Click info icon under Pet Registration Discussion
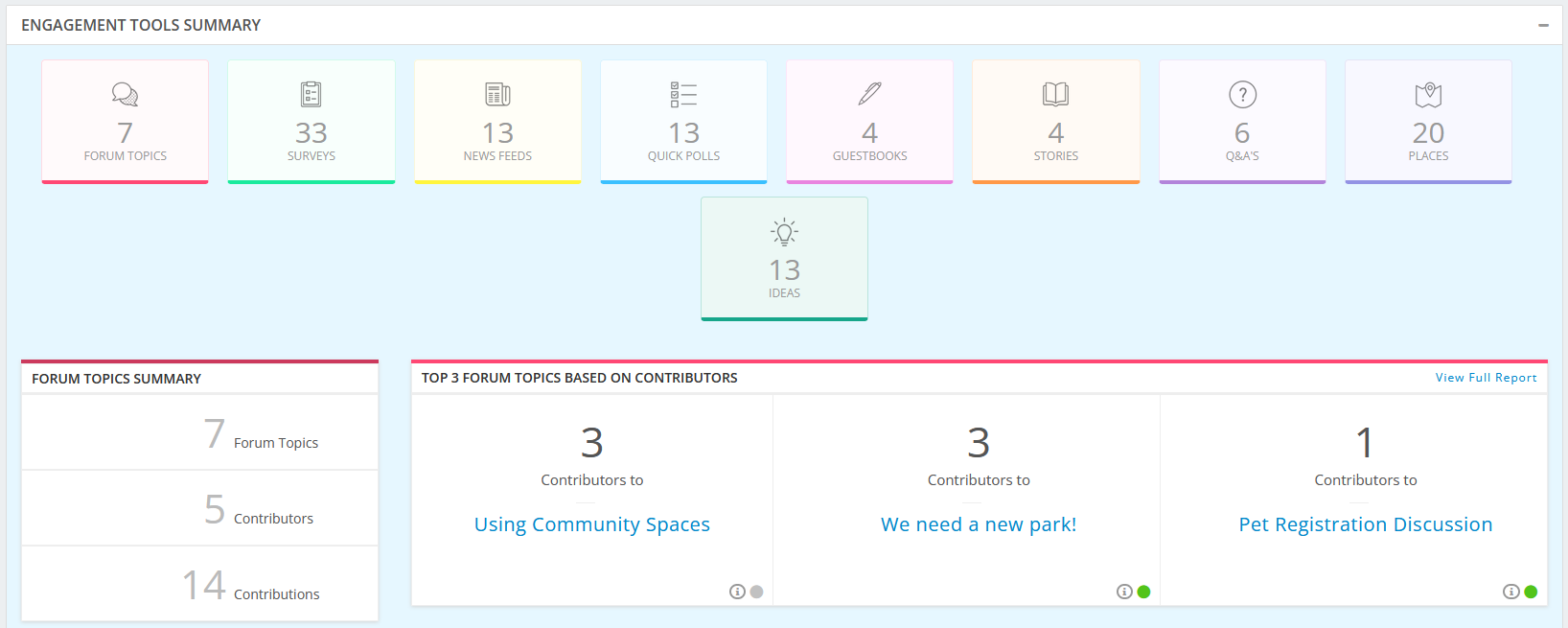This screenshot has height=628, width=1568. 1510,592
